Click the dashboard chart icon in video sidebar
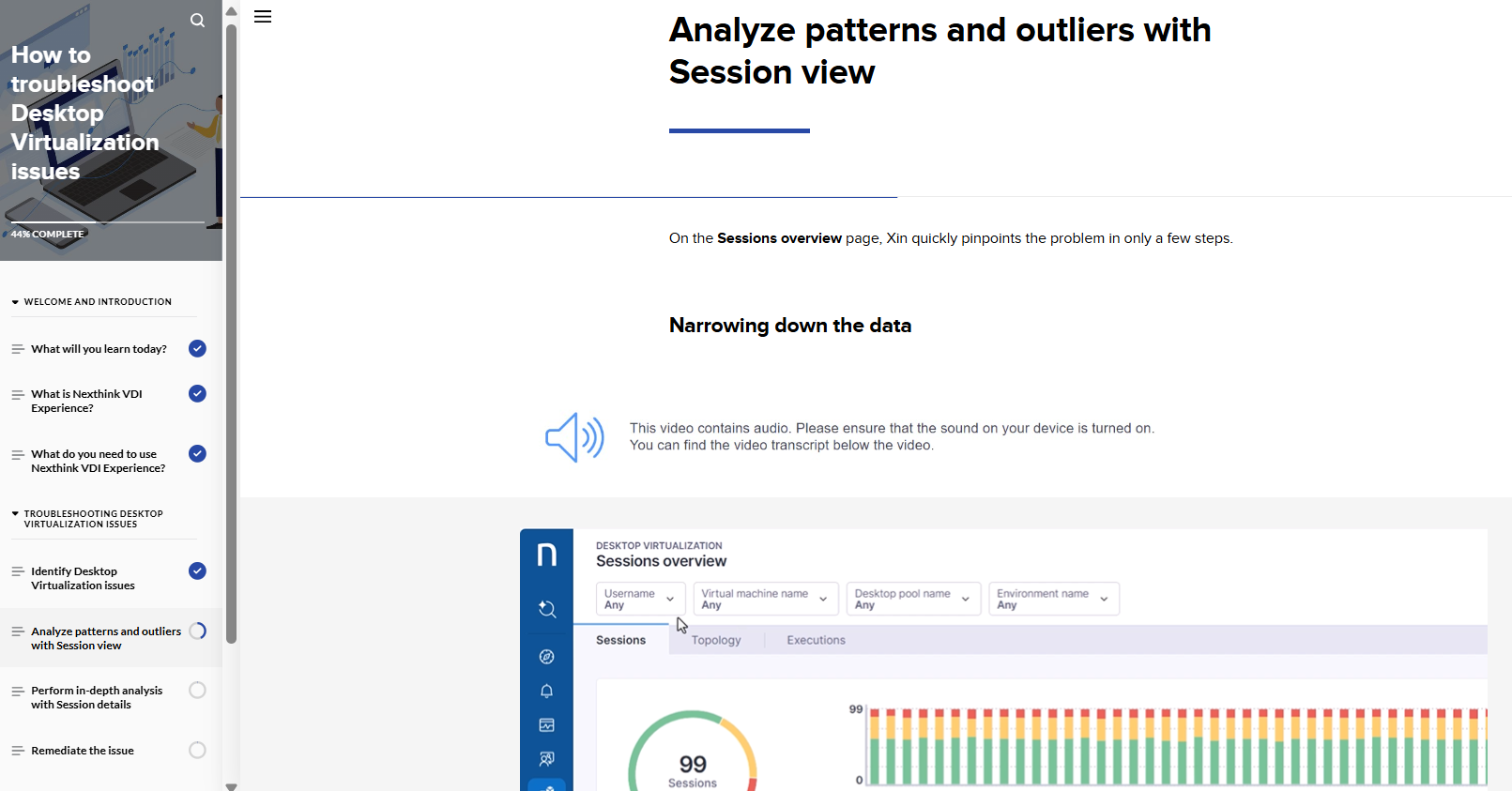This screenshot has width=1512, height=791. (x=546, y=725)
